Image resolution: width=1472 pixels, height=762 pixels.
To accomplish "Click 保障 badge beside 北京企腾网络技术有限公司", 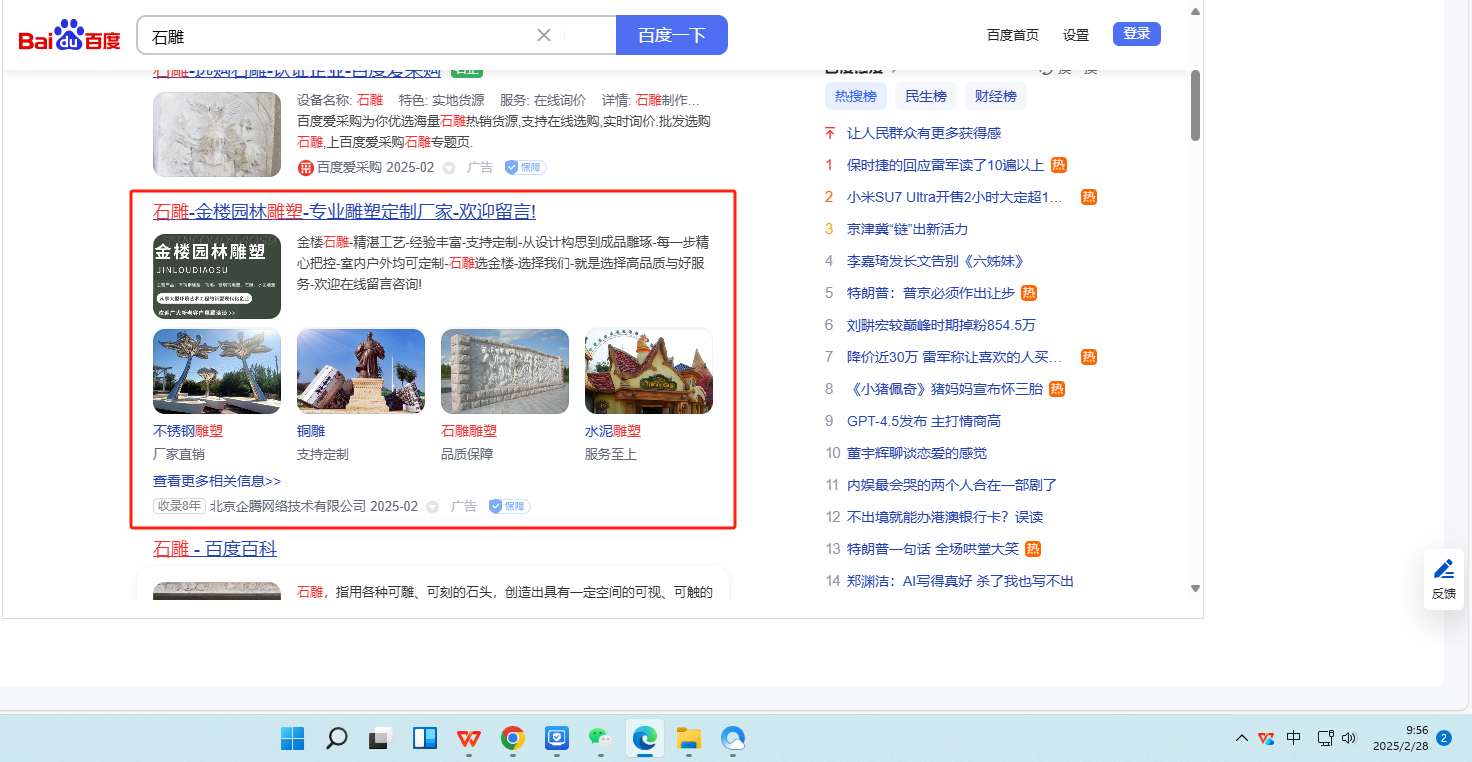I will click(510, 507).
